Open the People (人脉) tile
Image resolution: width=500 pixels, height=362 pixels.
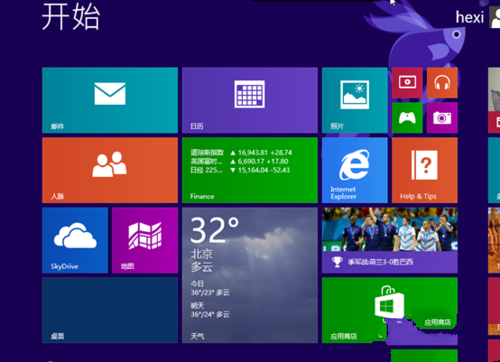pyautogui.click(x=110, y=170)
